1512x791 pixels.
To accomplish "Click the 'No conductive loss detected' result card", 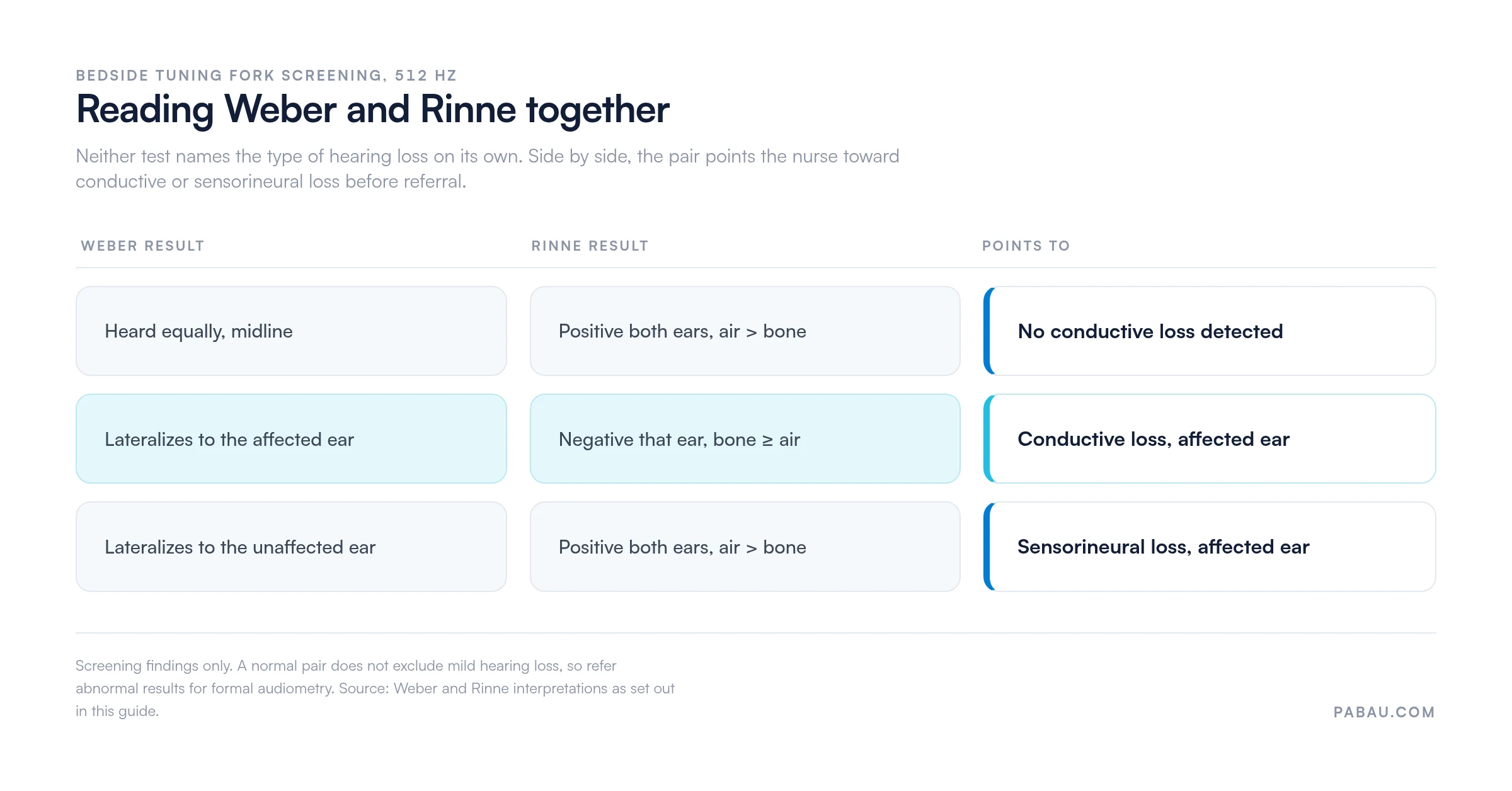I will 1210,331.
